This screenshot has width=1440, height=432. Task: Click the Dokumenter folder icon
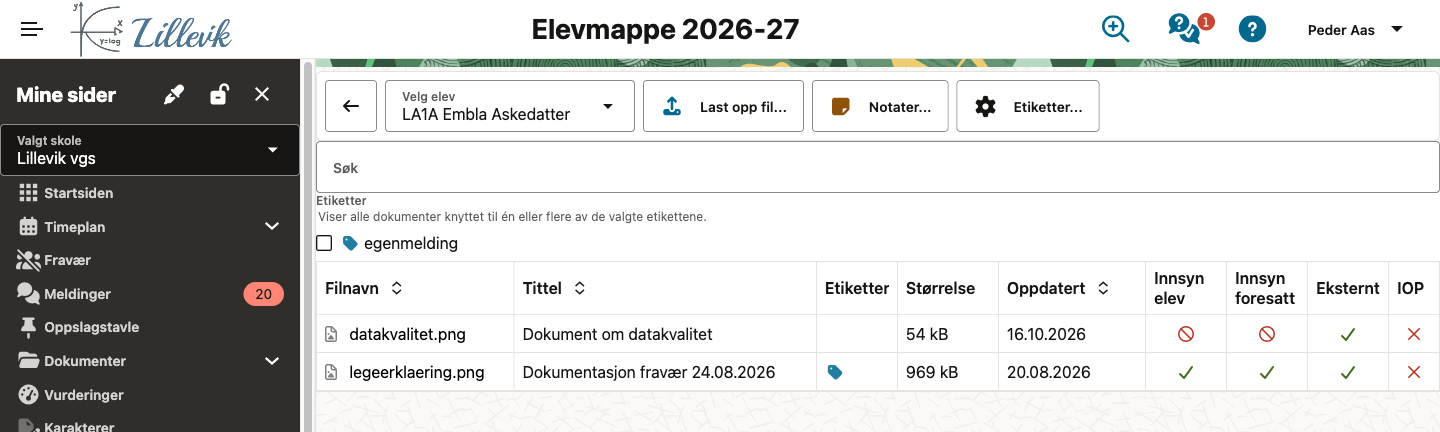[x=28, y=361]
